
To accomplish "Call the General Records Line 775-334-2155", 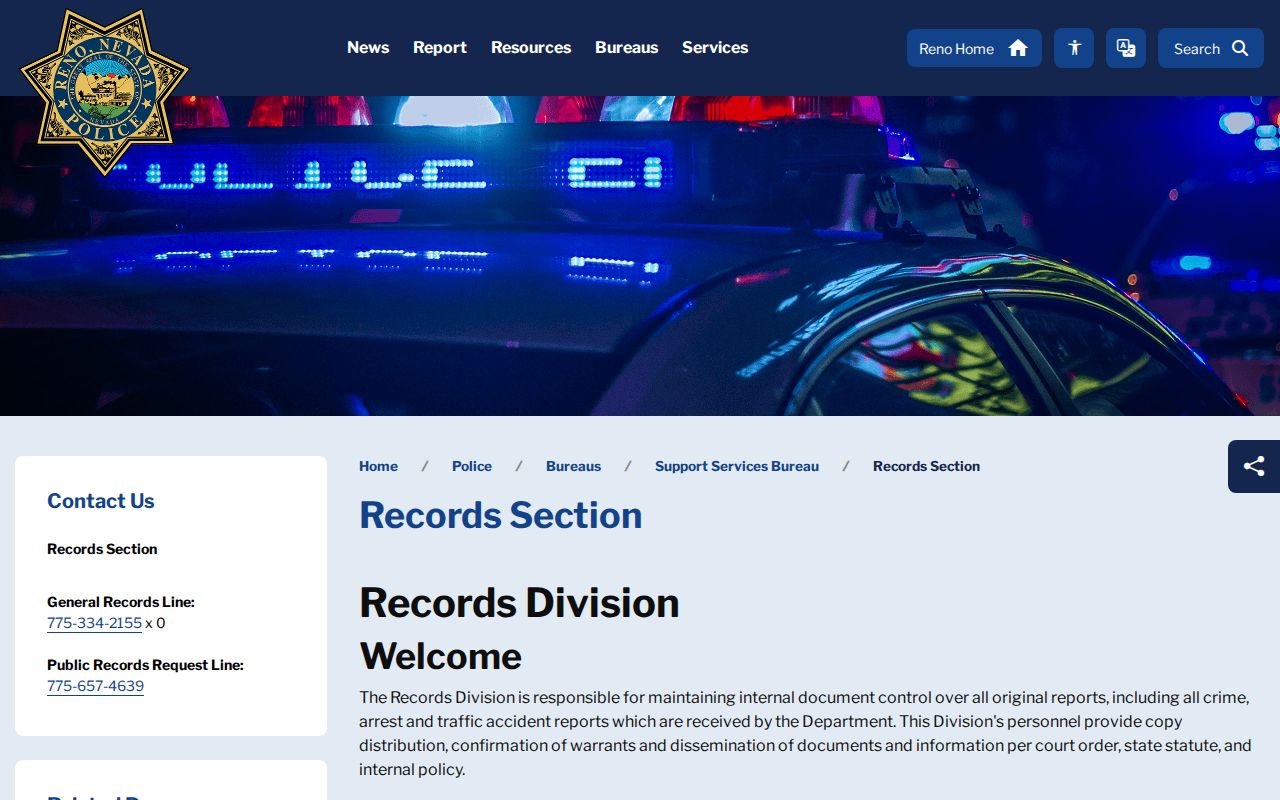I will (94, 623).
